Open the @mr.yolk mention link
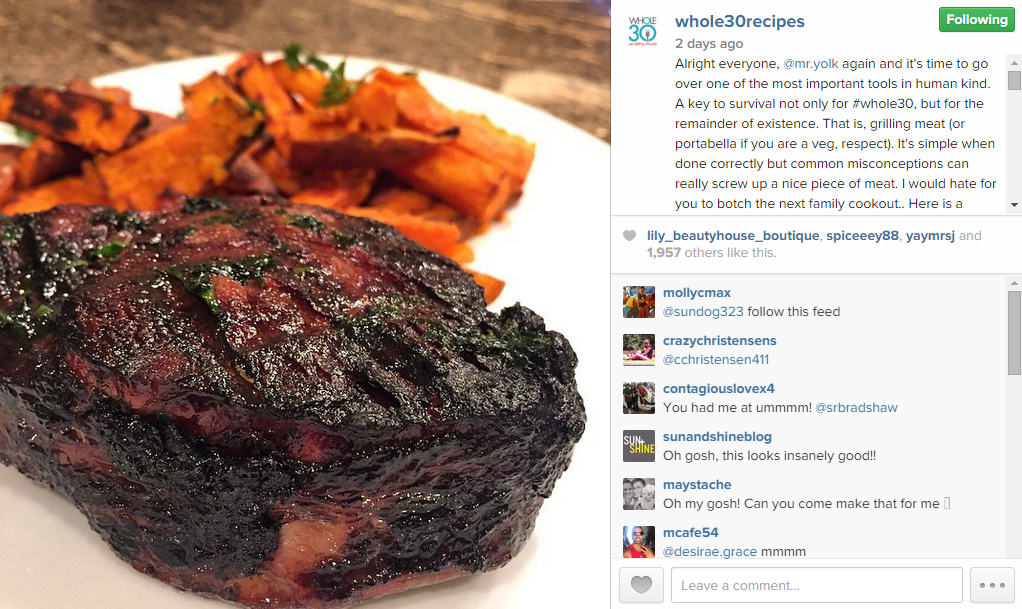 811,63
